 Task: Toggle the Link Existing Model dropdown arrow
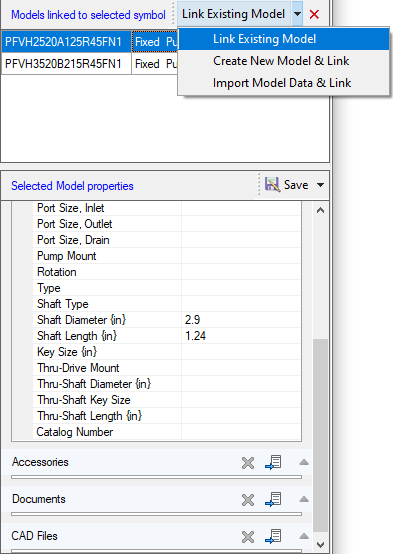[297, 14]
